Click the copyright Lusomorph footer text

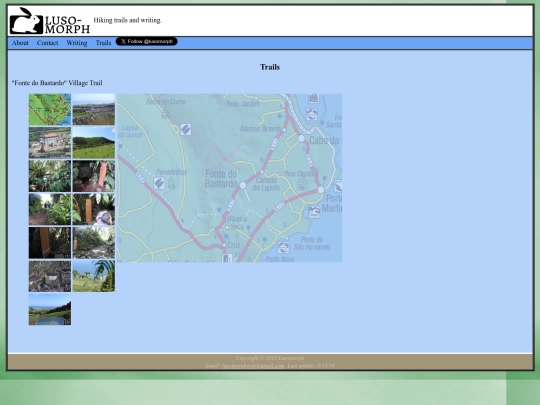coord(270,358)
